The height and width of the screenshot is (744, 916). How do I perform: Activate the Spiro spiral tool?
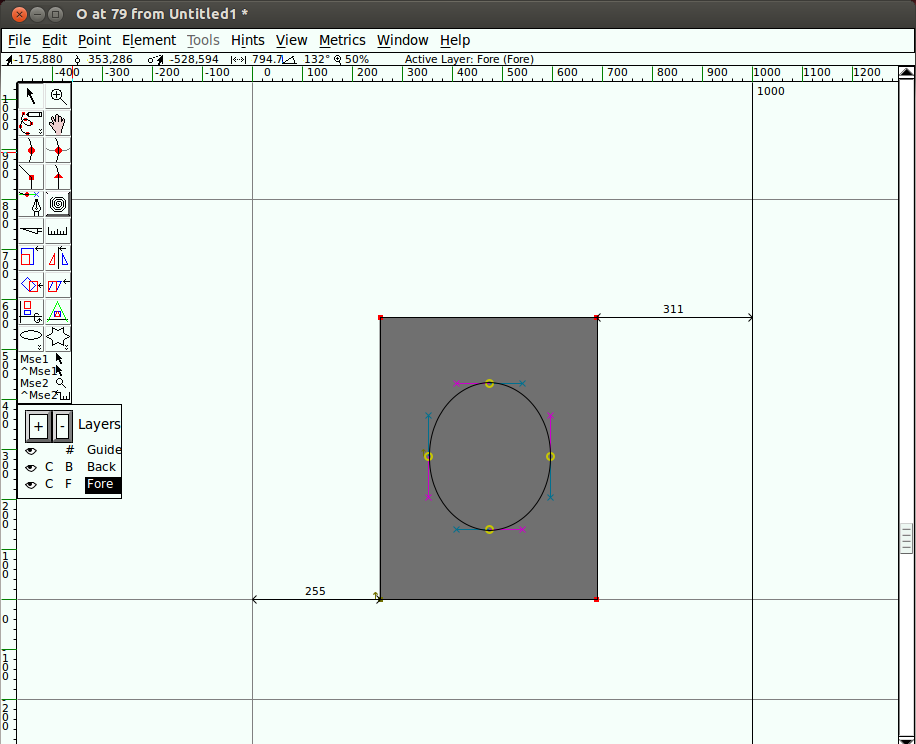pos(58,204)
